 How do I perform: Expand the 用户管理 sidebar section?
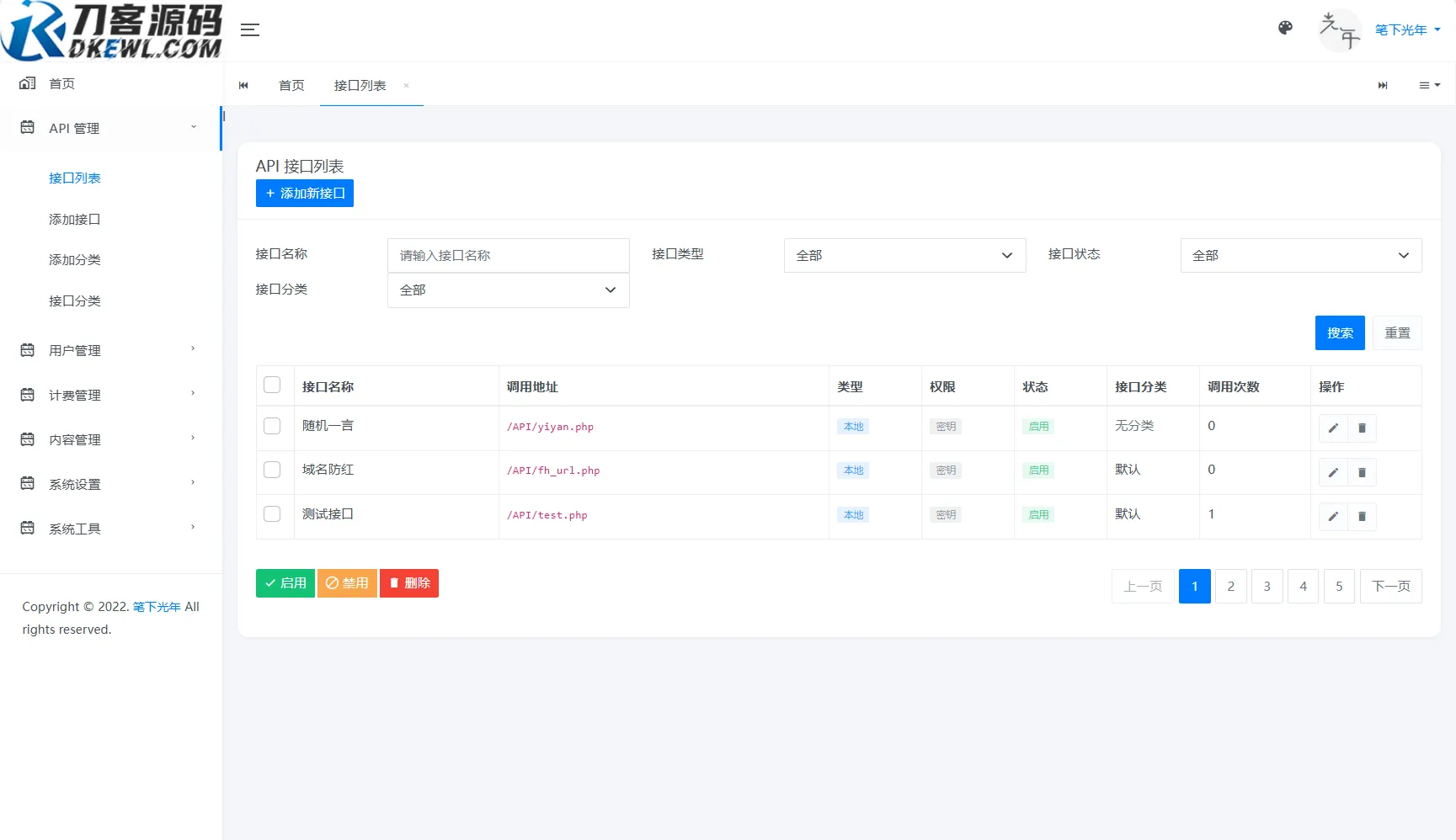74,350
